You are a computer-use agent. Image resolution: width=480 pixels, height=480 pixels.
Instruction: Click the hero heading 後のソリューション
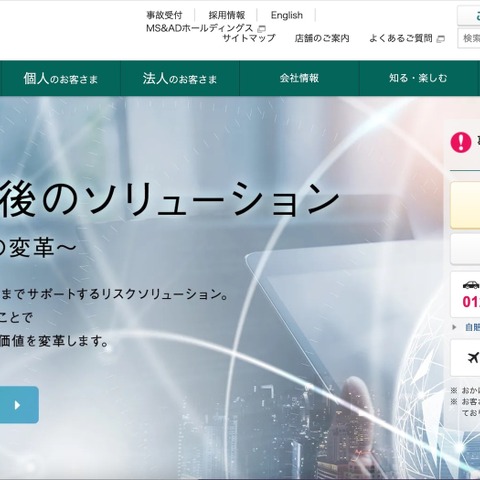tap(169, 199)
